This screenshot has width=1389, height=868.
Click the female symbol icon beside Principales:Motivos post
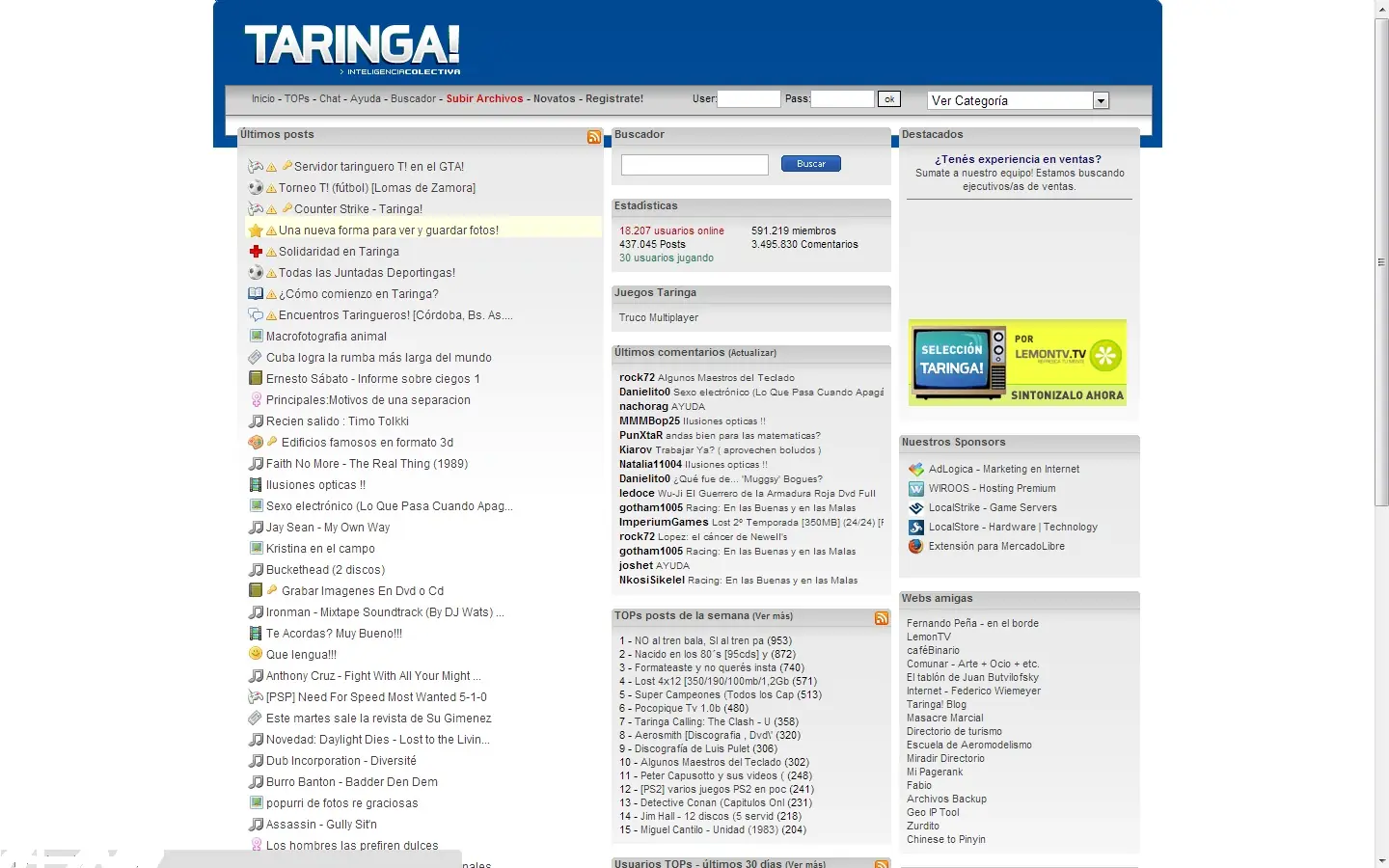tap(256, 400)
